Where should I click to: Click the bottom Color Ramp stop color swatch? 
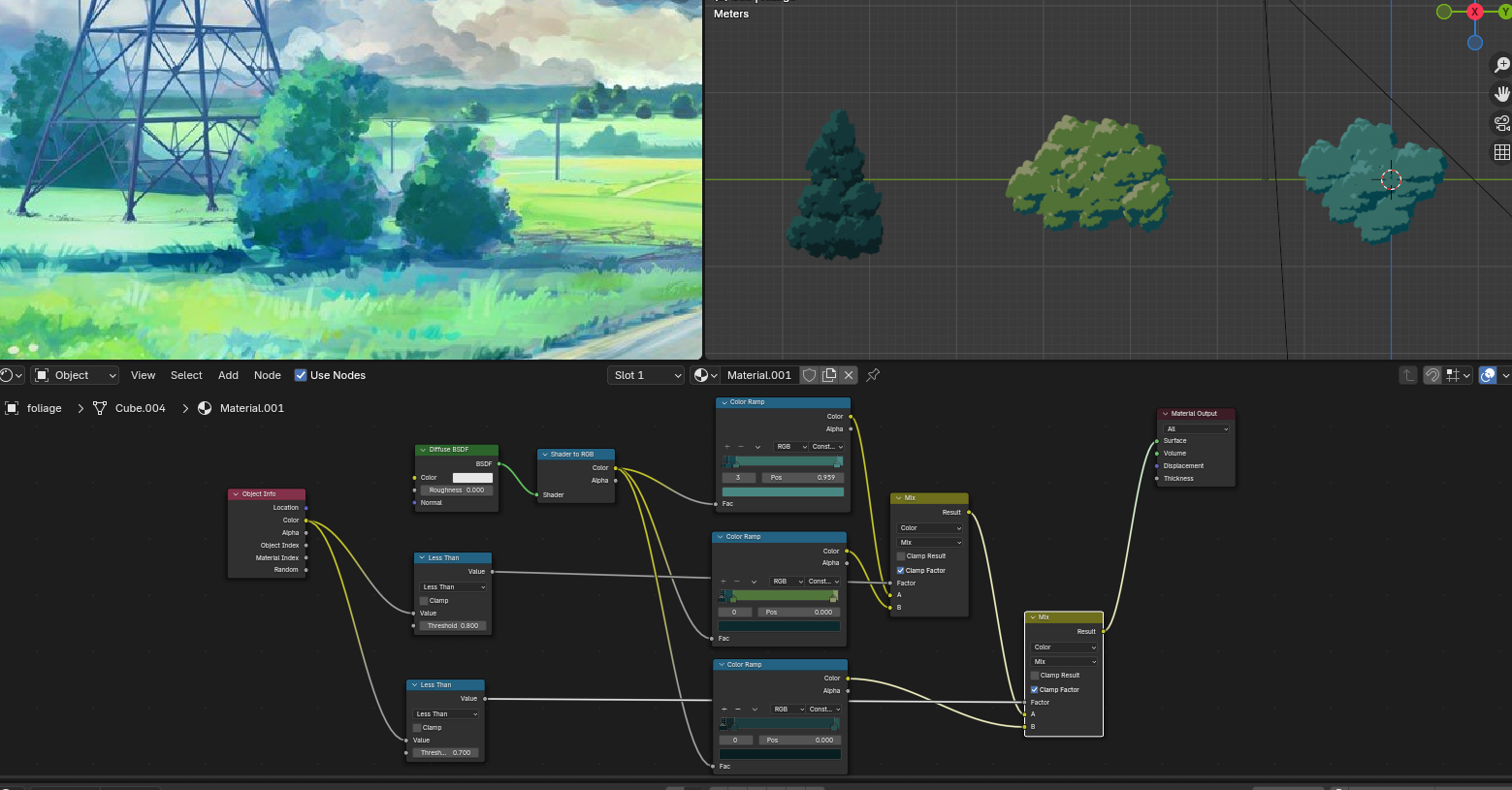(x=780, y=754)
